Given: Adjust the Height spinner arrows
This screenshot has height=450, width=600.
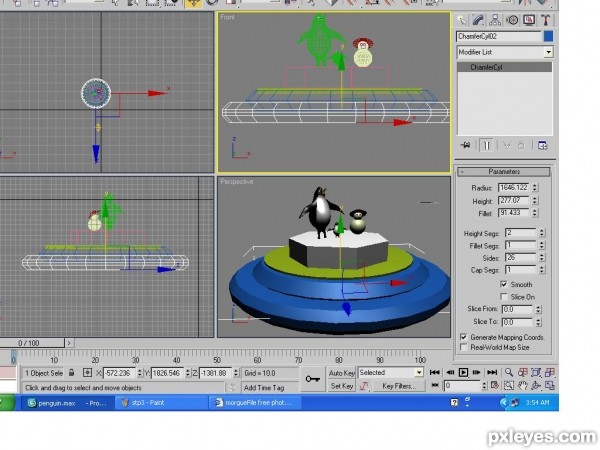Looking at the screenshot, I should click(x=535, y=201).
